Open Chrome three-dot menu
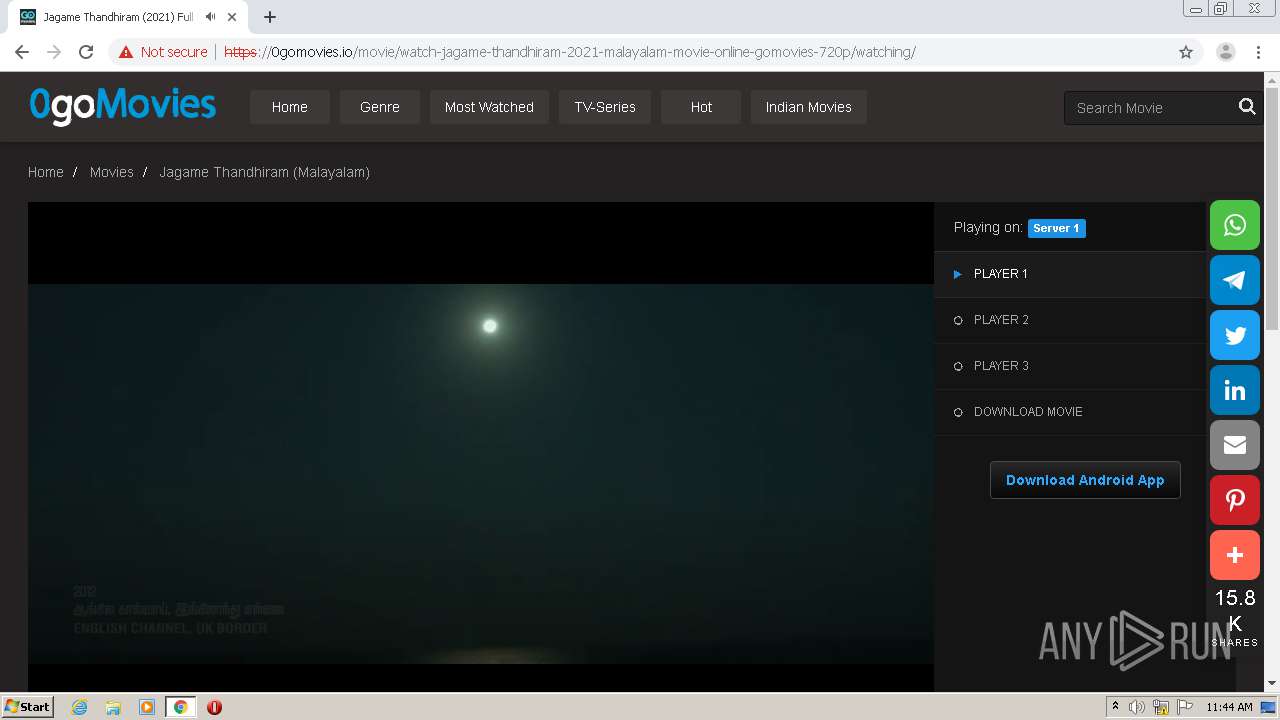The height and width of the screenshot is (720, 1280). coord(1258,52)
